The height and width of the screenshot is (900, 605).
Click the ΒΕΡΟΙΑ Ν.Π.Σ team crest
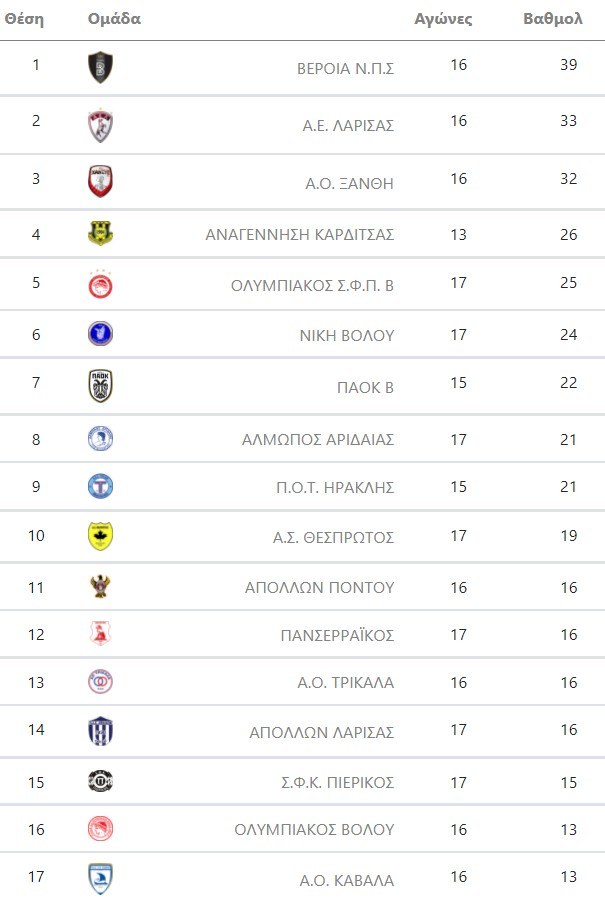pyautogui.click(x=100, y=67)
